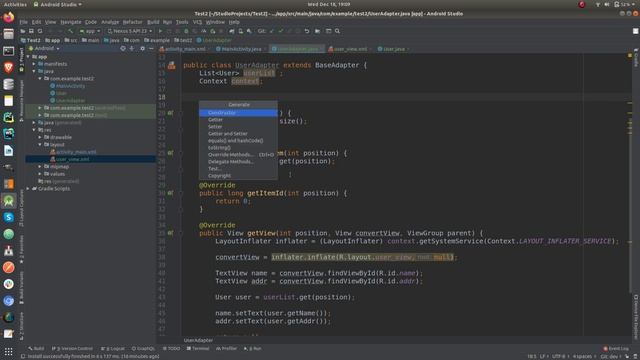Click the debug bug icon in the toolbar
The height and width of the screenshot is (360, 640).
pos(186,31)
